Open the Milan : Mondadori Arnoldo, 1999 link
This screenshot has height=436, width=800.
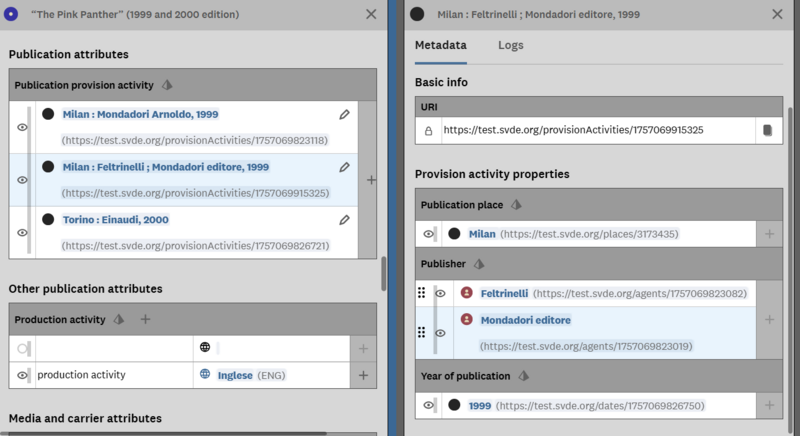140,115
